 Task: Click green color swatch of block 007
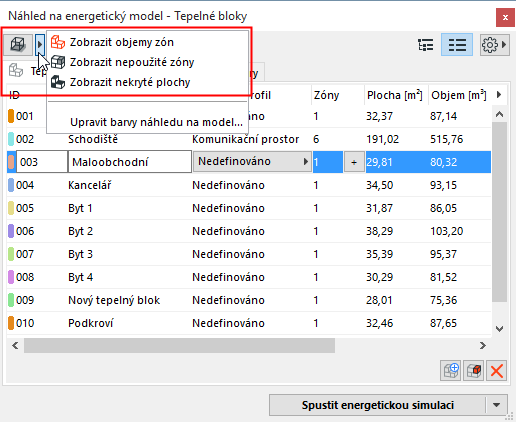[x=11, y=254]
